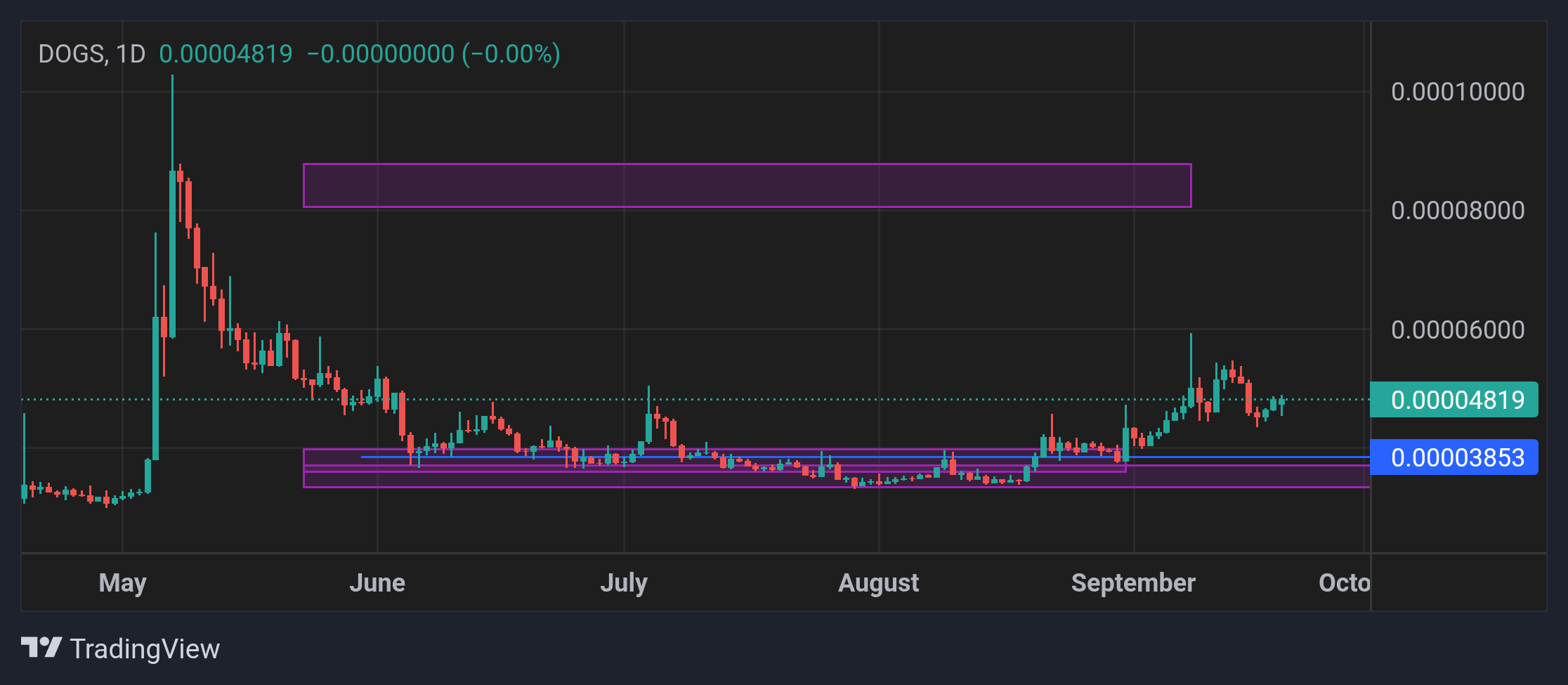Click the August label on time axis
1568x685 pixels.
(879, 582)
